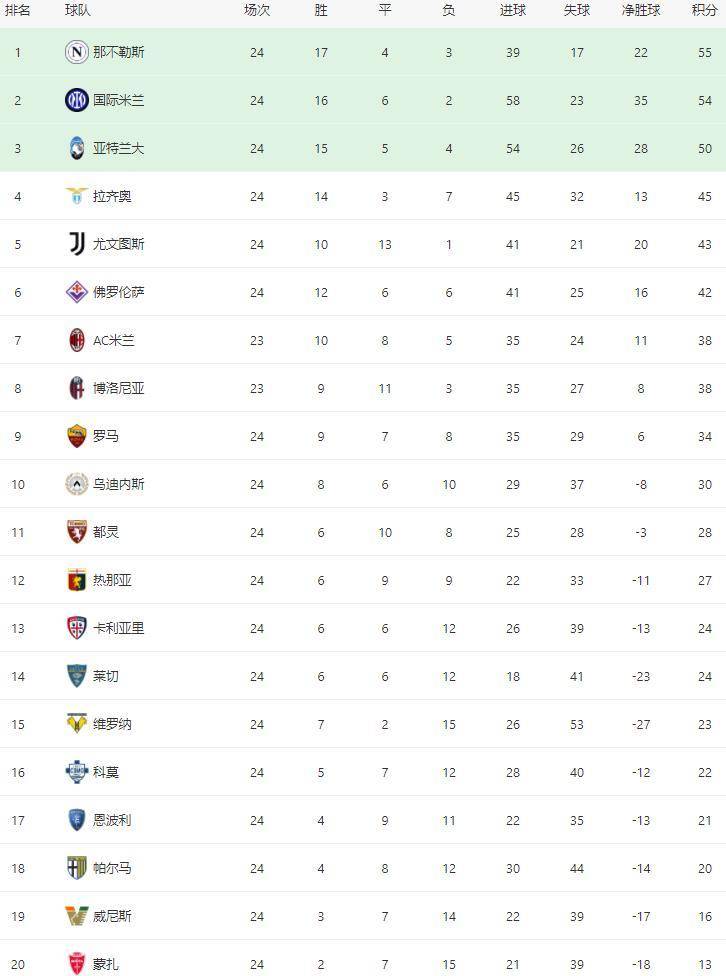Click the 积分 column header
Screen dimensions: 726x976
[704, 10]
